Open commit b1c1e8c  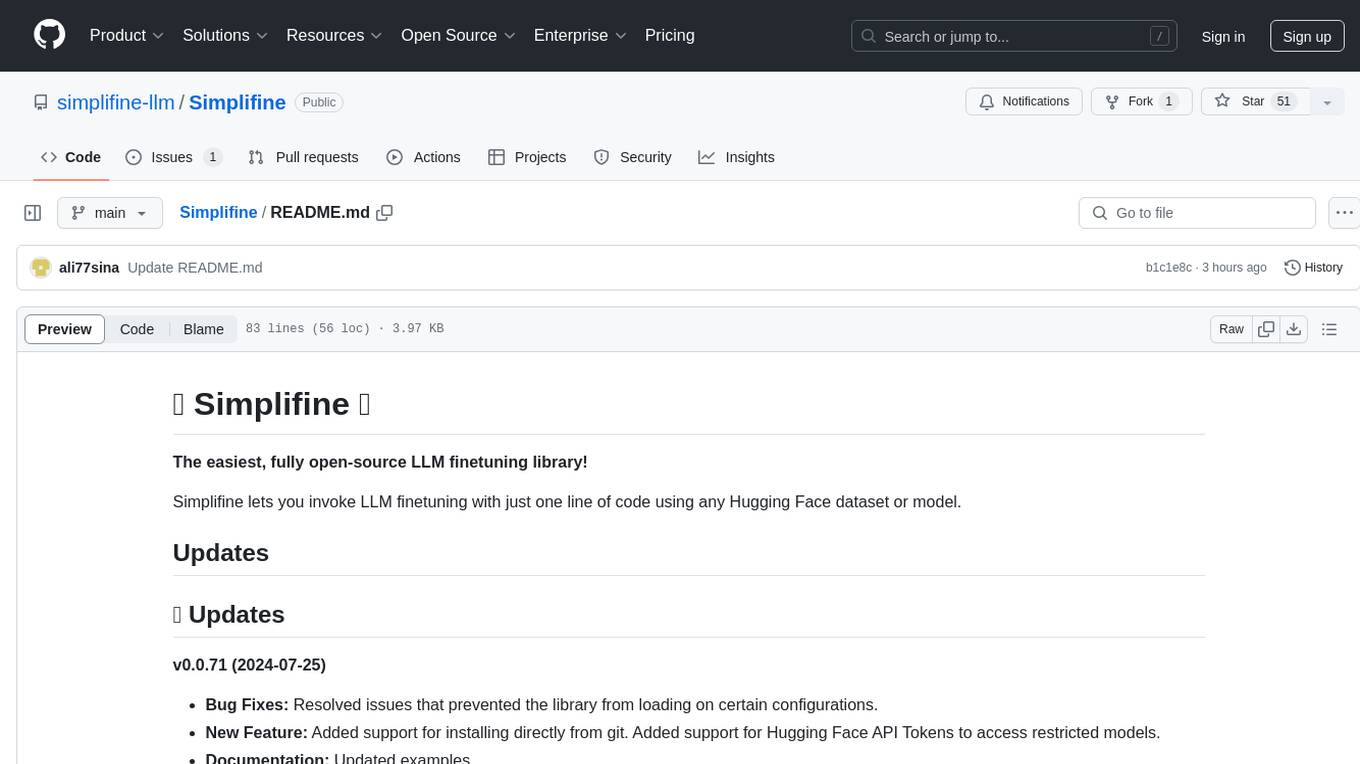tap(1169, 267)
